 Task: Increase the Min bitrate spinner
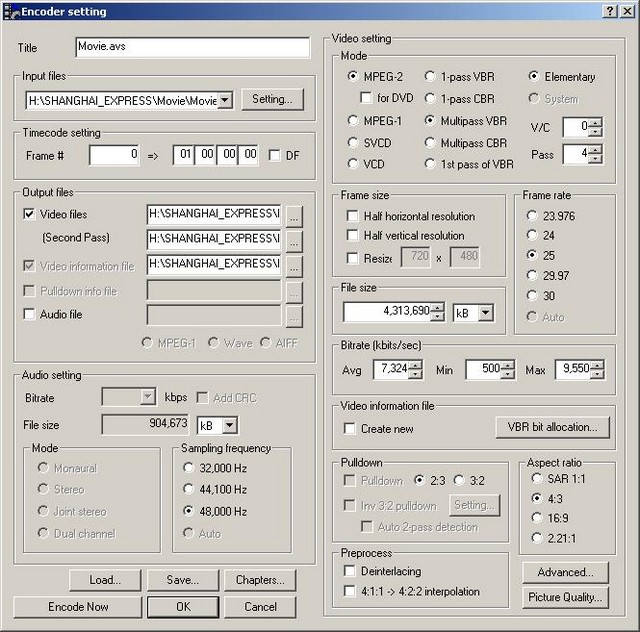pos(507,365)
